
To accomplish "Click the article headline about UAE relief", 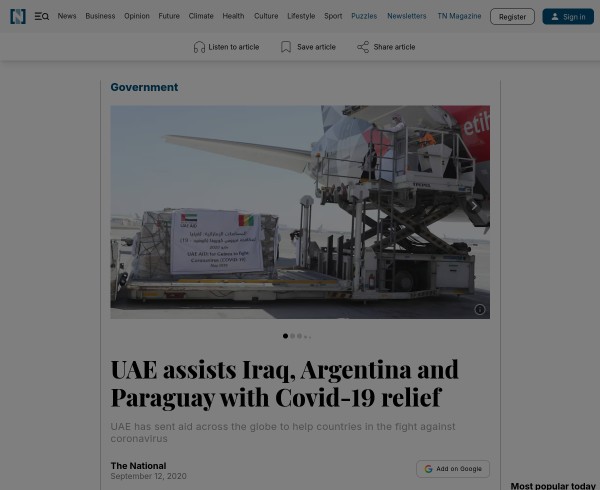I will pos(284,384).
